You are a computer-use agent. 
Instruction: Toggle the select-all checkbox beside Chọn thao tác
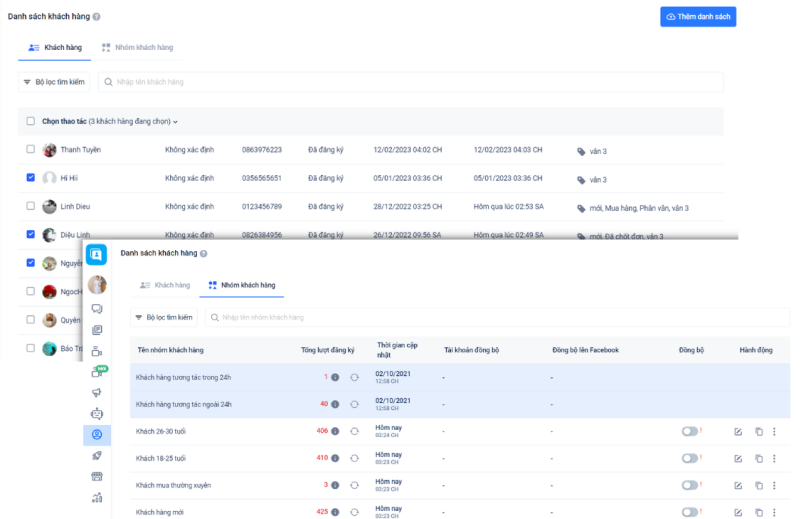[30, 121]
